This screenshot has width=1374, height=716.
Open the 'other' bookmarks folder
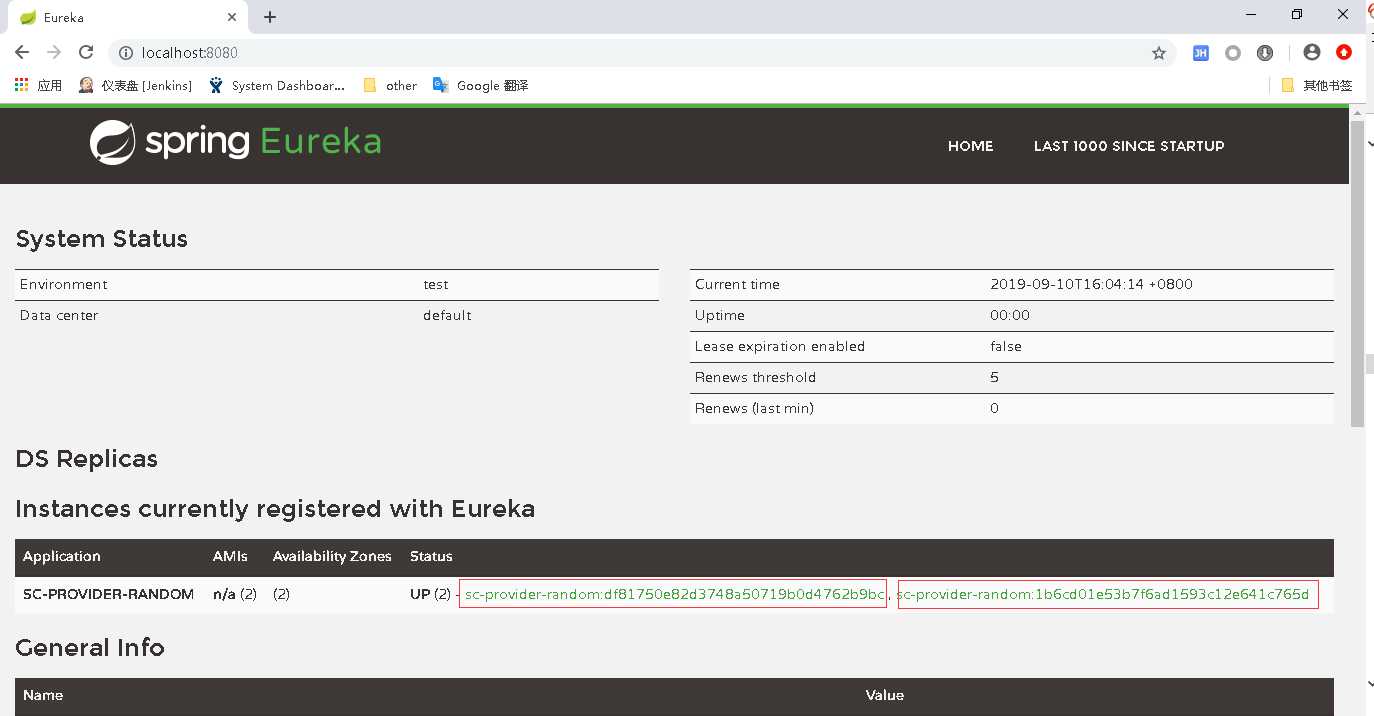tap(390, 86)
